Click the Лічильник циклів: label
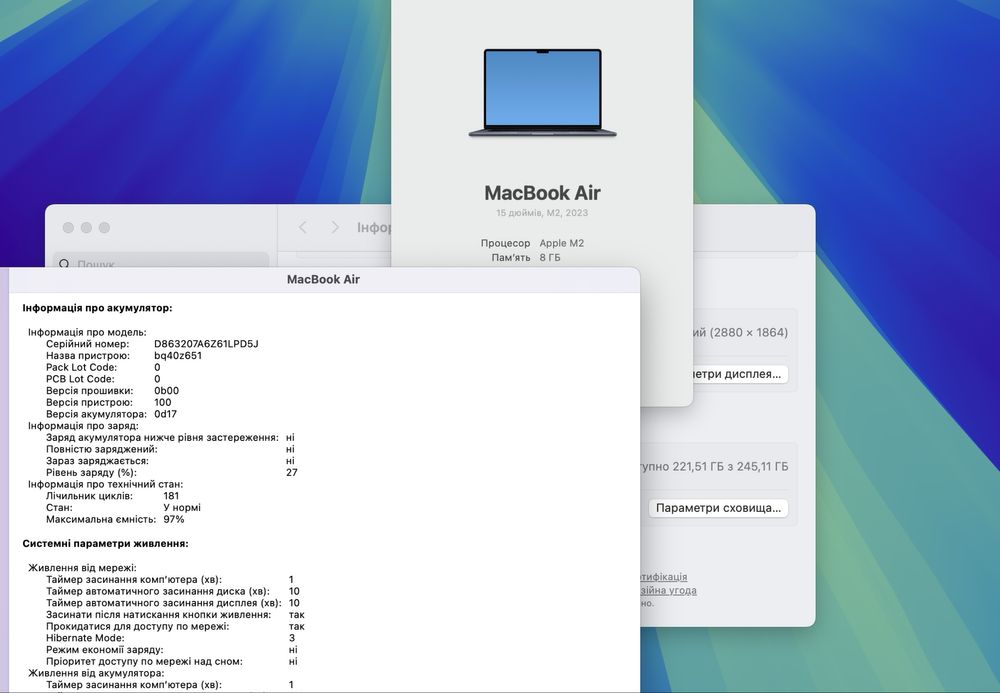The height and width of the screenshot is (693, 1000). click(x=89, y=496)
